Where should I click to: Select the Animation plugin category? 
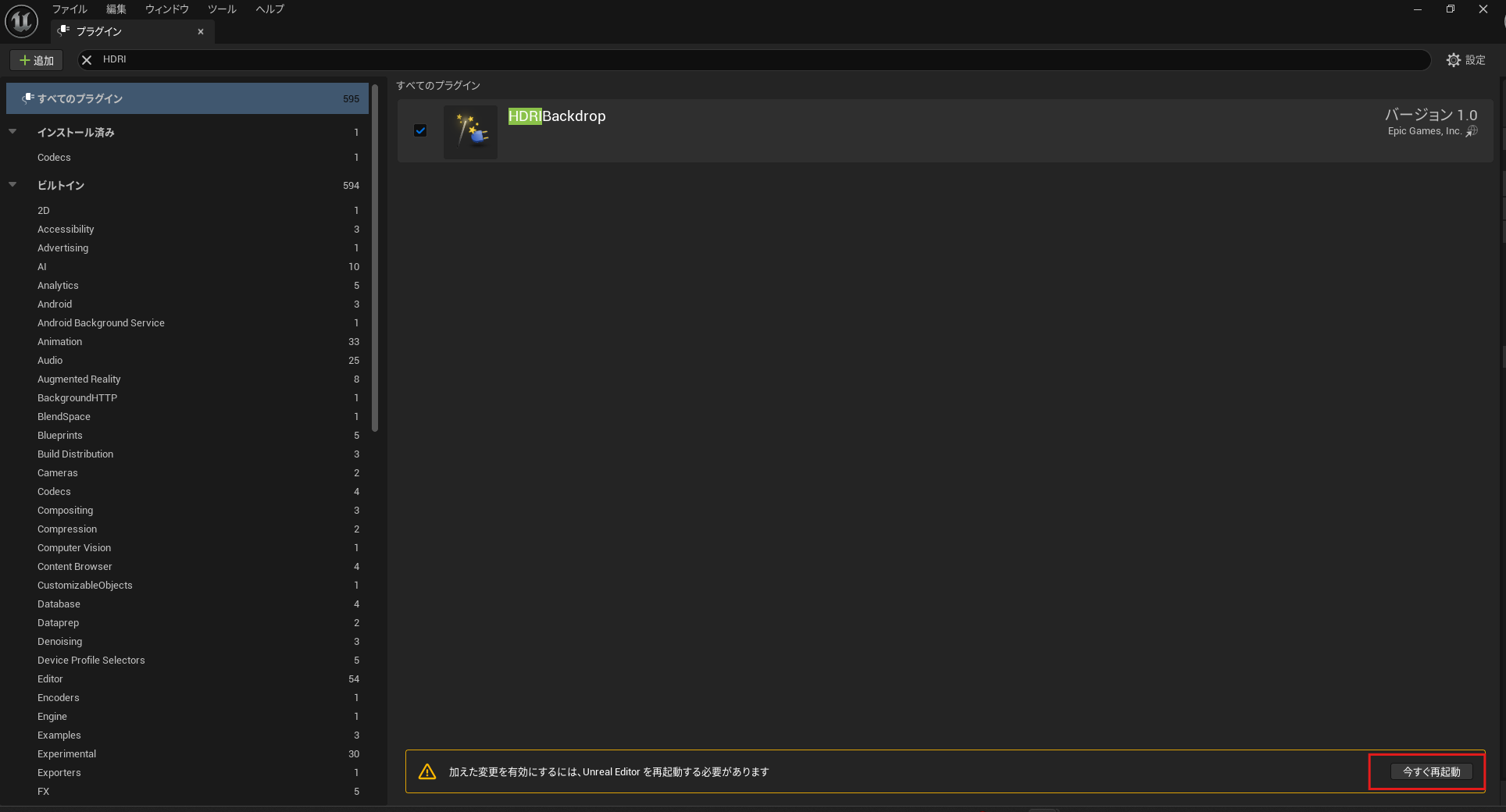(x=60, y=342)
